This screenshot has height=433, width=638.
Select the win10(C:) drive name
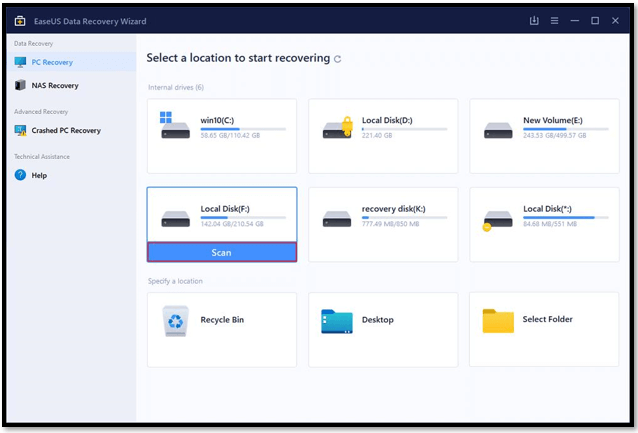pyautogui.click(x=217, y=120)
